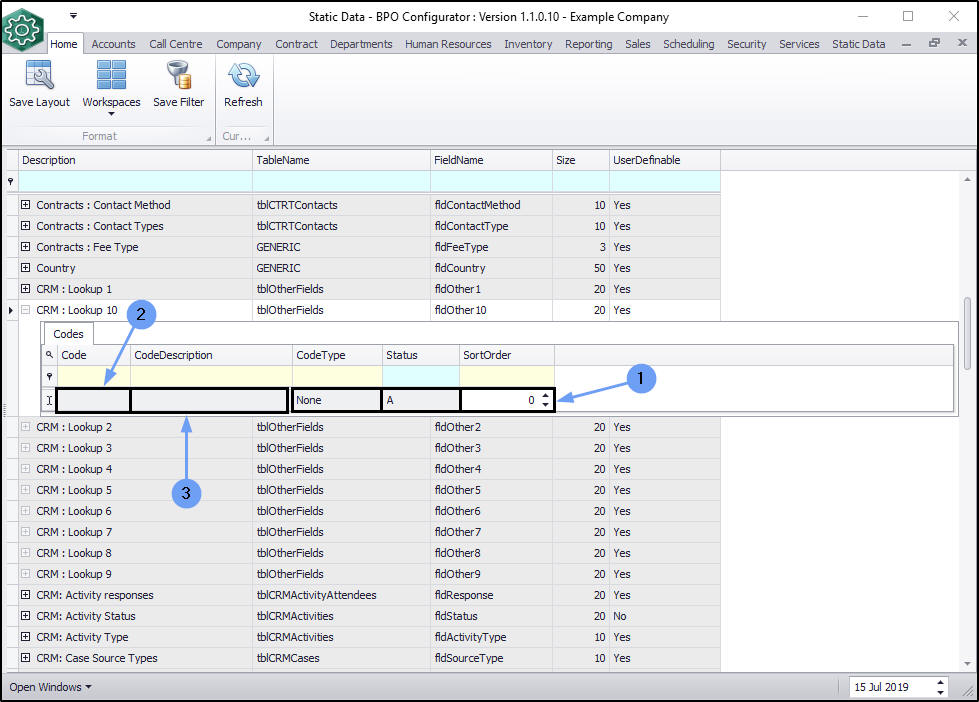The image size is (979, 702).
Task: Click the search icon in Codes grid header
Action: pos(49,355)
